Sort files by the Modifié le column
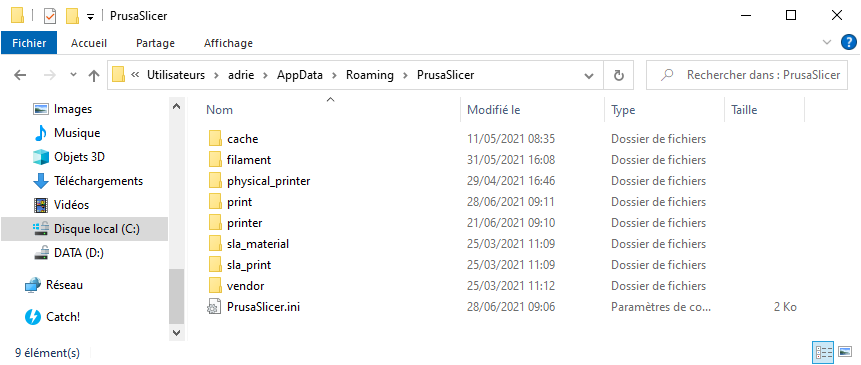The image size is (861, 365). point(494,110)
